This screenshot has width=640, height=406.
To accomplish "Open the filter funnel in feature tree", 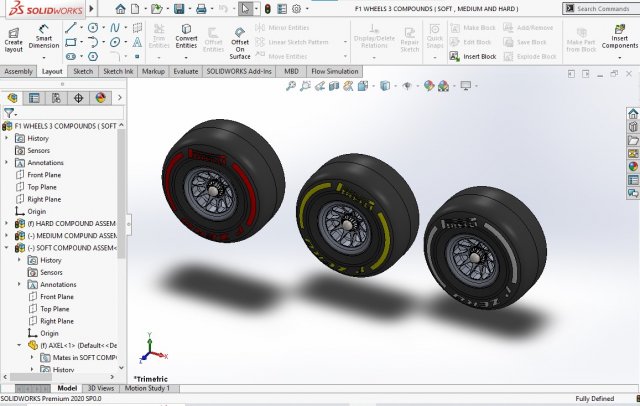I will [9, 113].
